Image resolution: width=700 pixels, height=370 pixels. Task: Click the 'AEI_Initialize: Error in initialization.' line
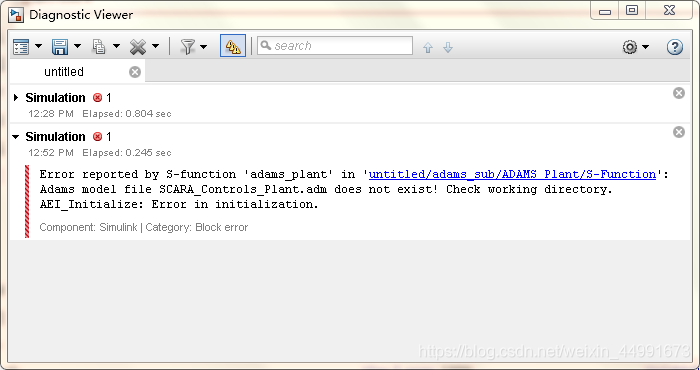[x=179, y=204]
